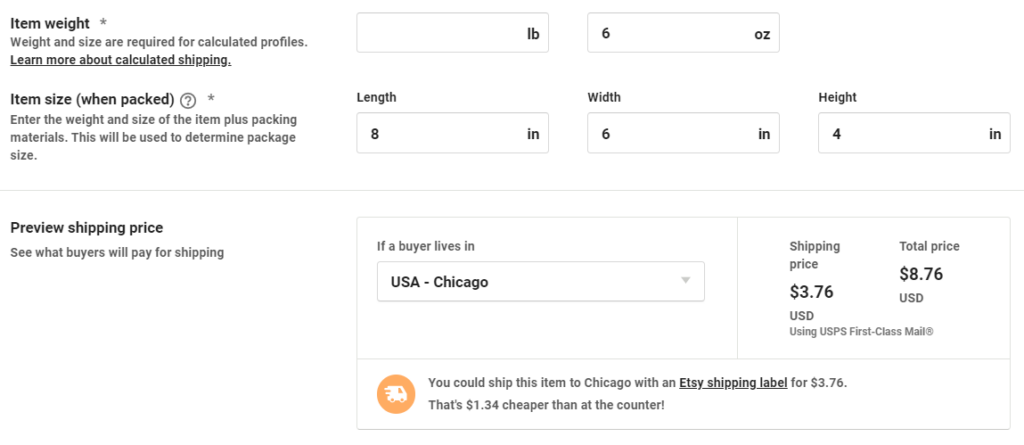This screenshot has width=1024, height=445.
Task: Follow the Etsy shipping label link
Action: 733,383
